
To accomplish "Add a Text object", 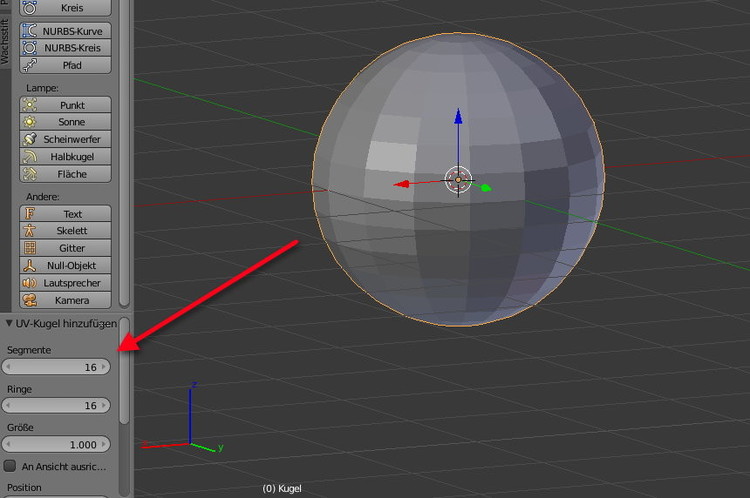I will [66, 214].
